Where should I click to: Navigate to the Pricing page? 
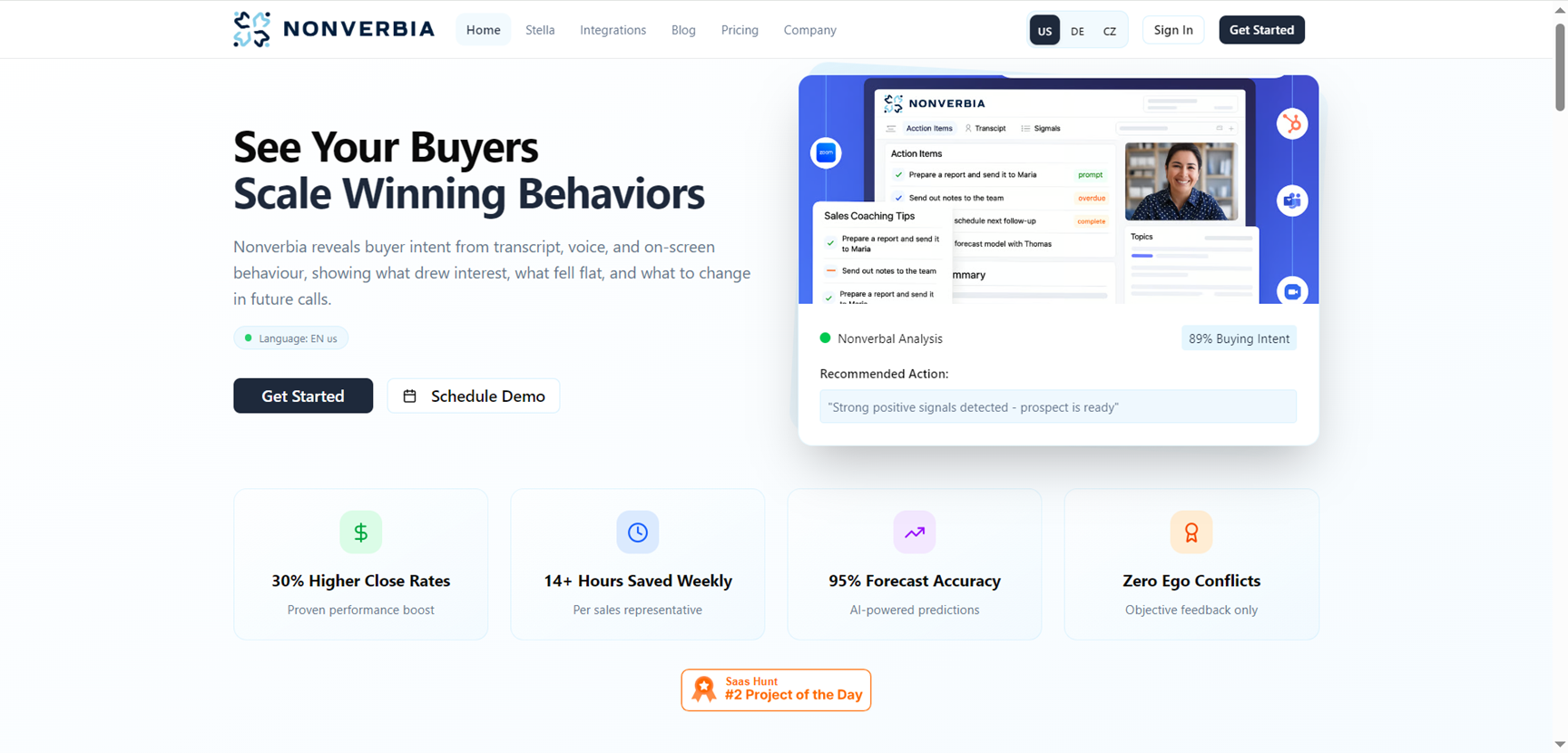pyautogui.click(x=740, y=30)
